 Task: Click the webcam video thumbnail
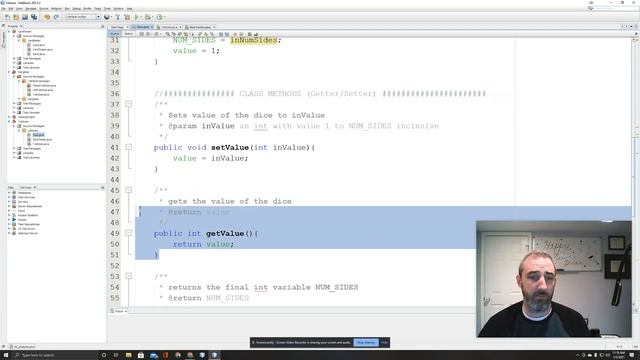pos(554,279)
